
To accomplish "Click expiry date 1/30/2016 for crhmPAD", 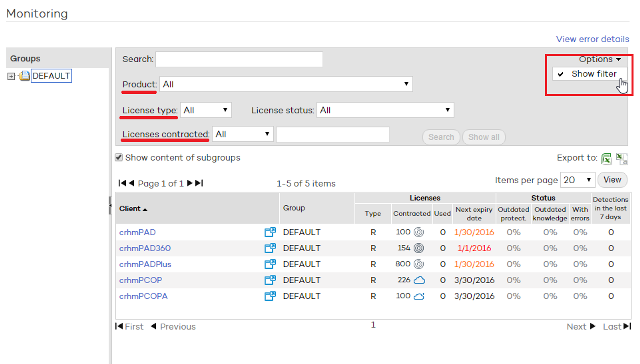I will pos(474,232).
